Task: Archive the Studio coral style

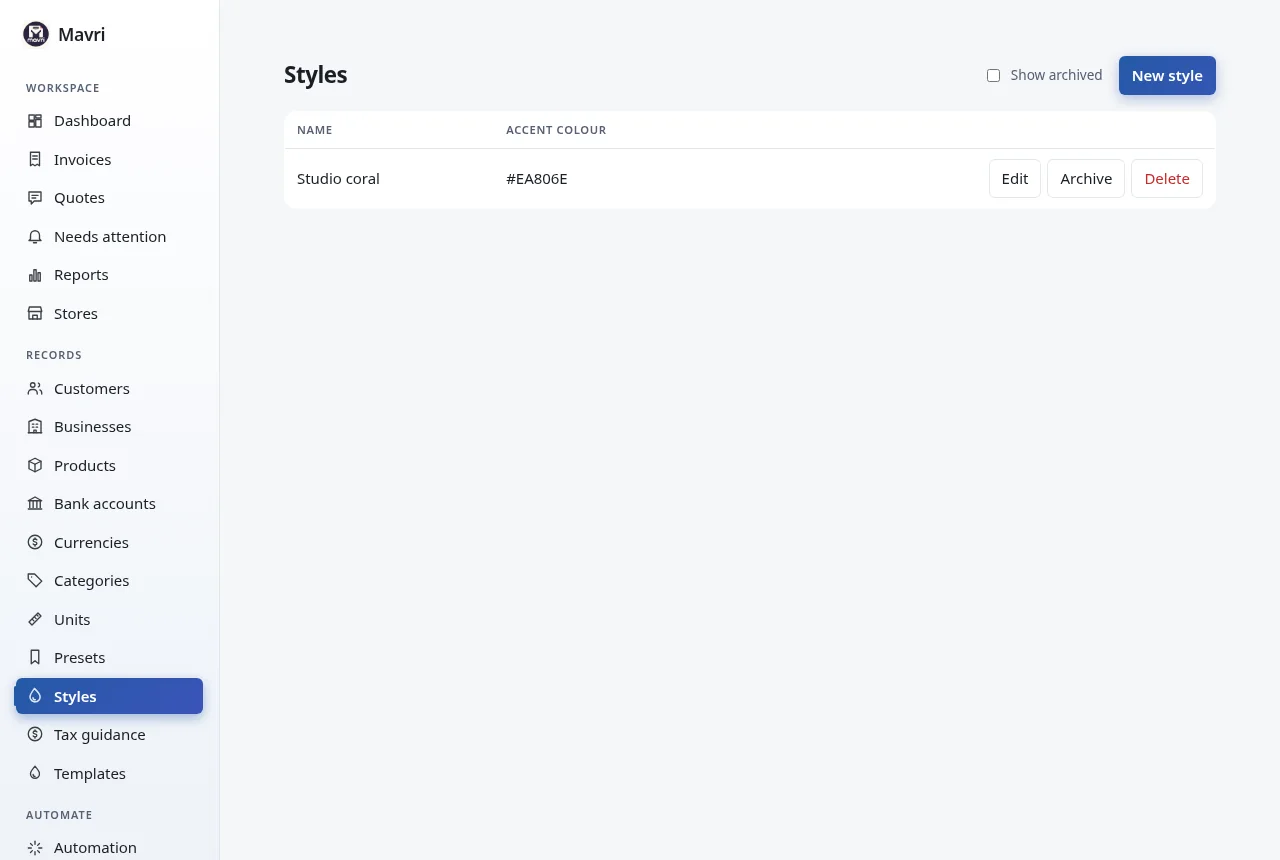Action: click(1086, 179)
